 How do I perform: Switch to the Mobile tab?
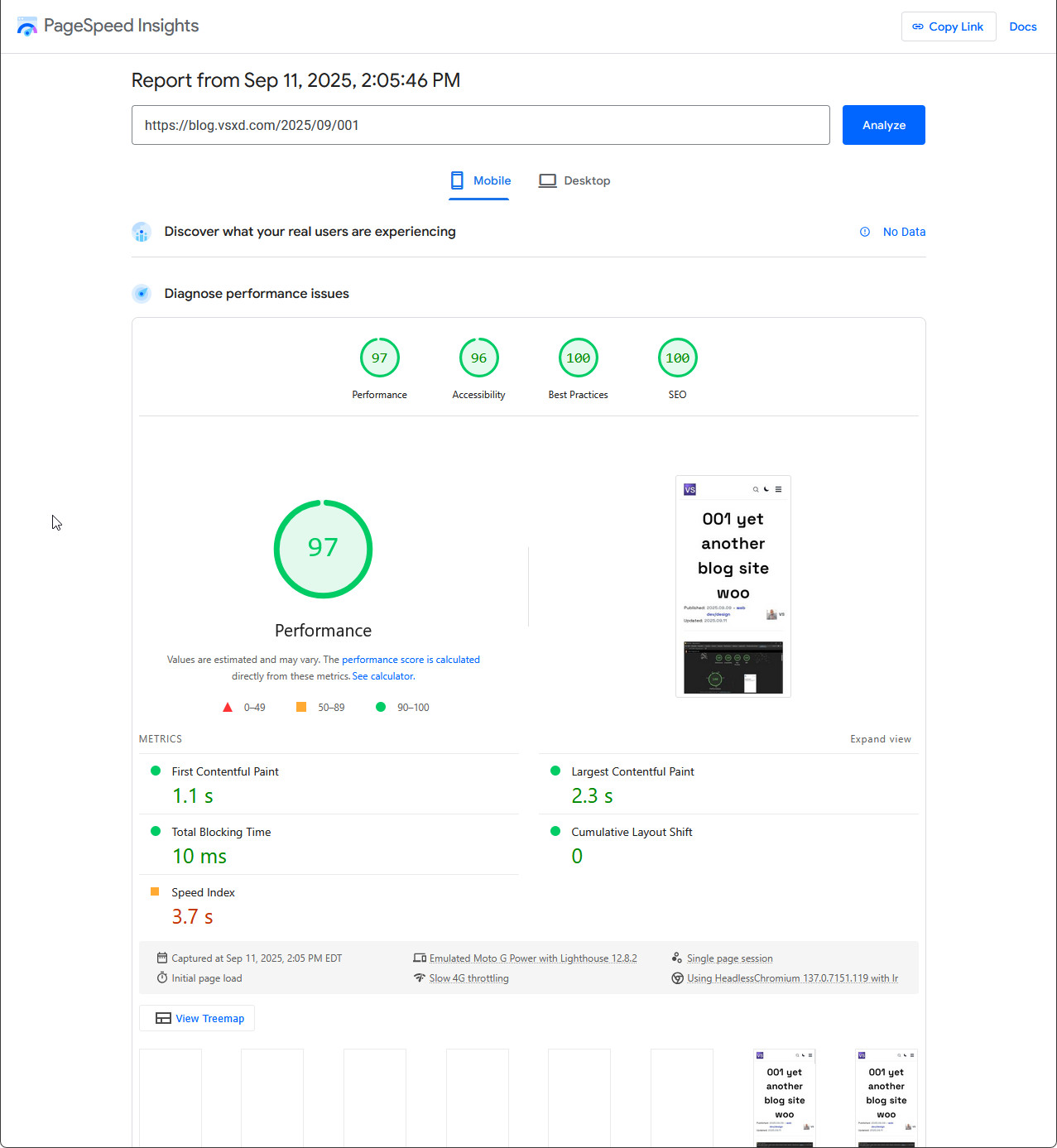[x=479, y=180]
